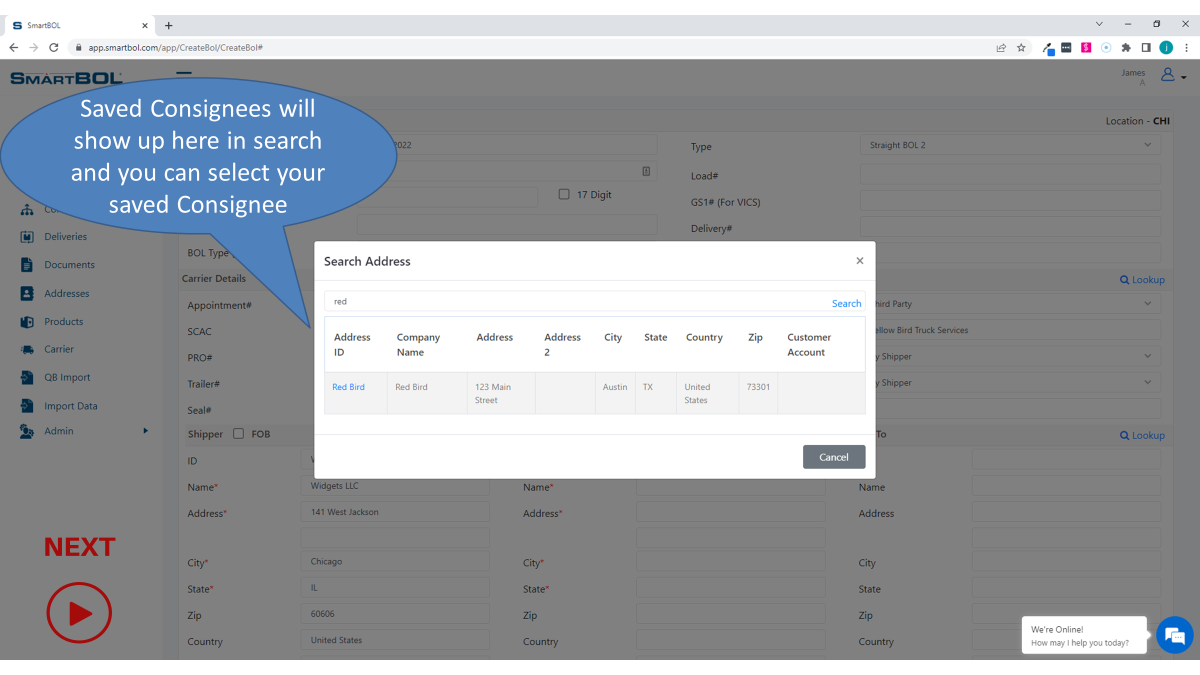The height and width of the screenshot is (675, 1200).
Task: Open the user account dropdown arrow
Action: 1184,77
